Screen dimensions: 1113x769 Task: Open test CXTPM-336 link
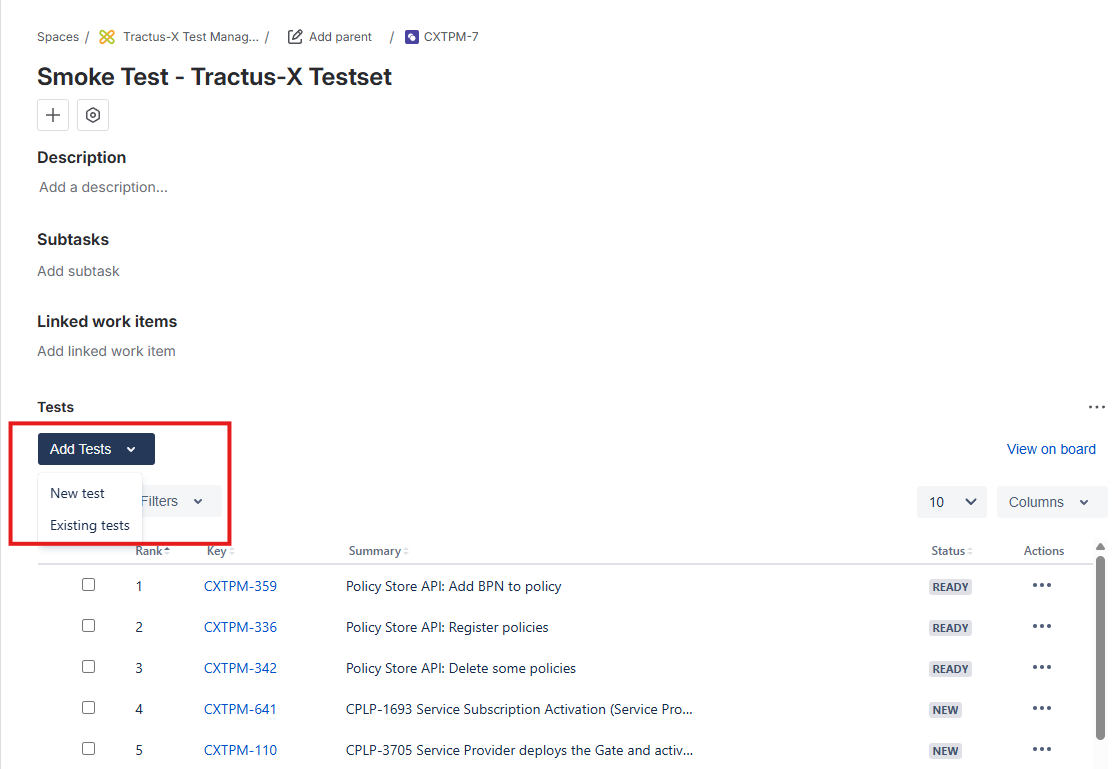(x=241, y=628)
